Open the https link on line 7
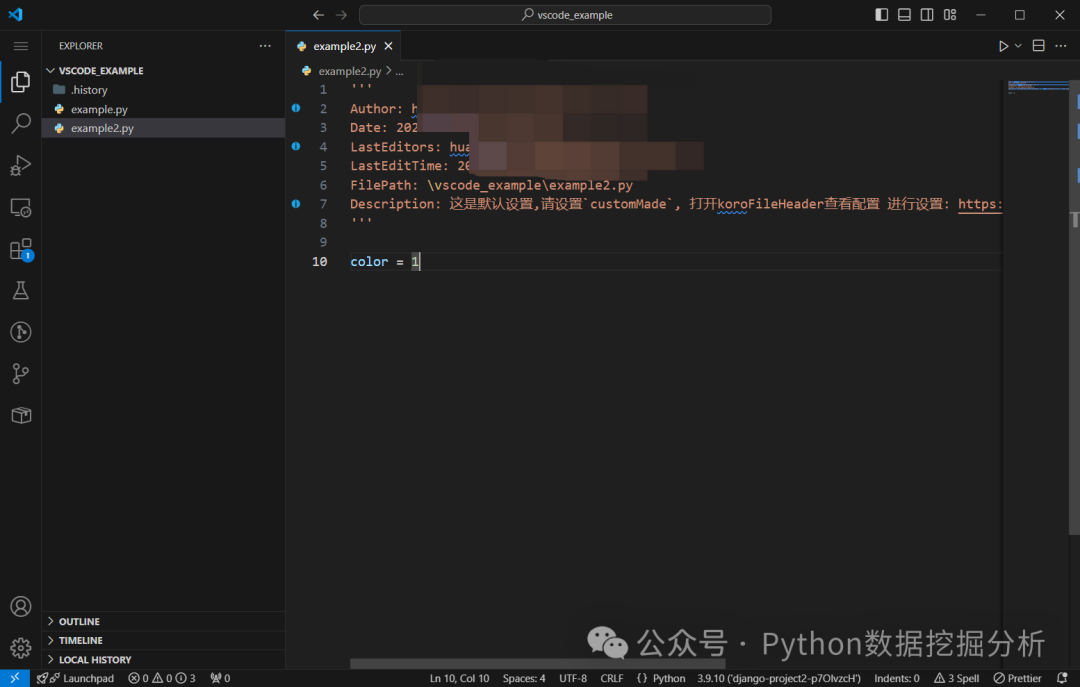The image size is (1080, 687). 980,204
